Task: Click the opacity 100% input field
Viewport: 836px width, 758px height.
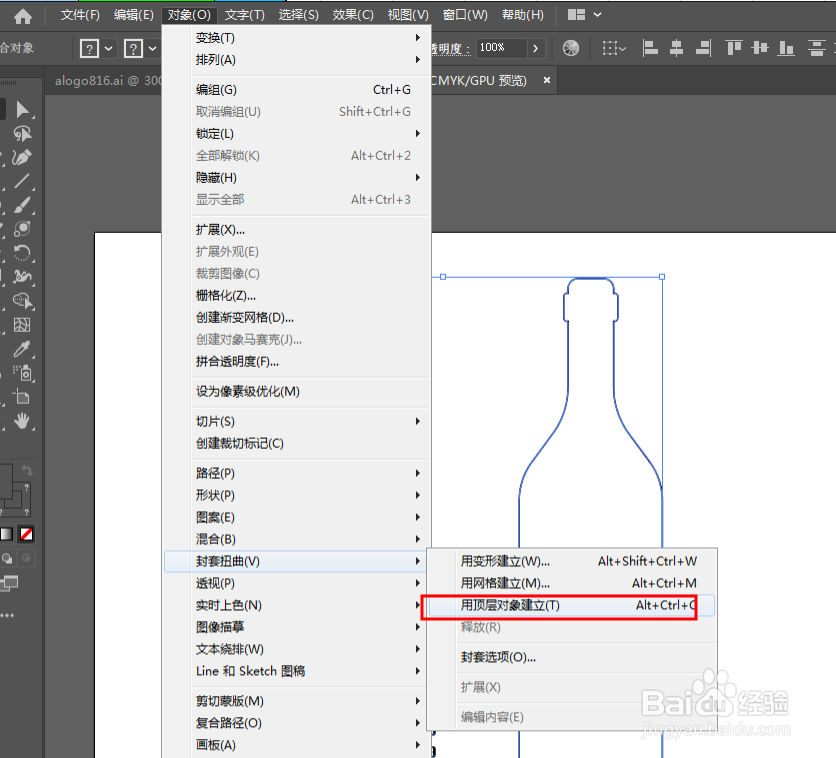Action: point(501,48)
